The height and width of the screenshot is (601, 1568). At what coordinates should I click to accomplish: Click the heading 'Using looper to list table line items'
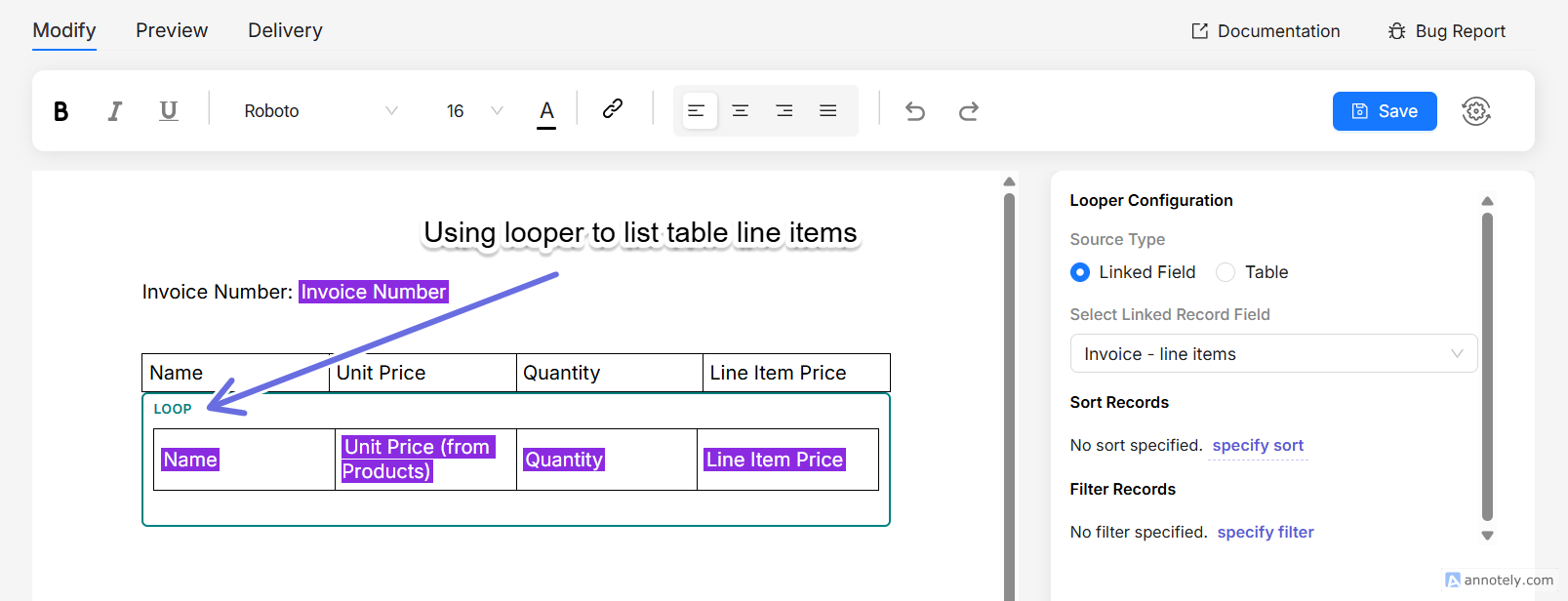(x=640, y=232)
